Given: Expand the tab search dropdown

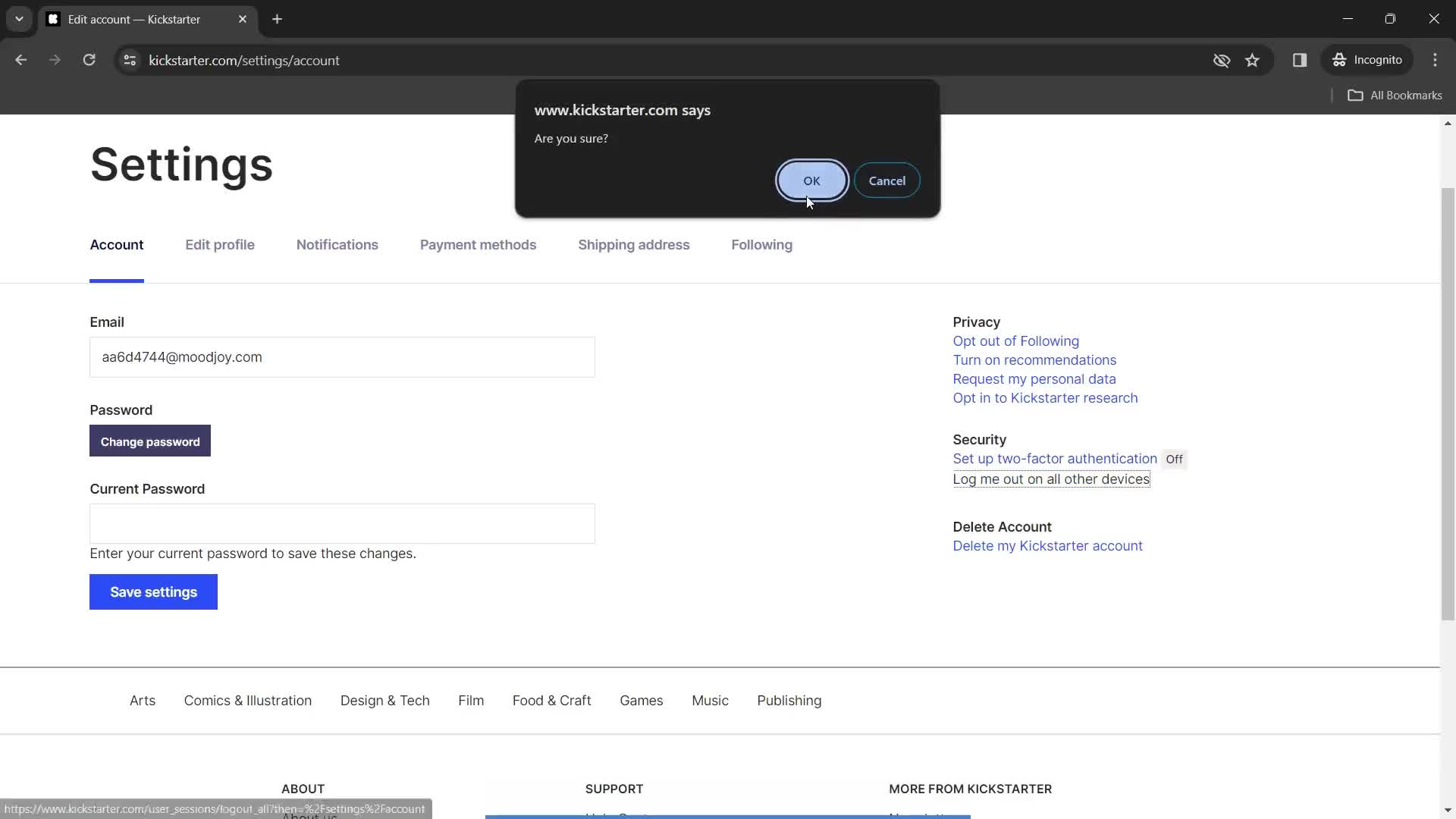Looking at the screenshot, I should click(x=19, y=19).
